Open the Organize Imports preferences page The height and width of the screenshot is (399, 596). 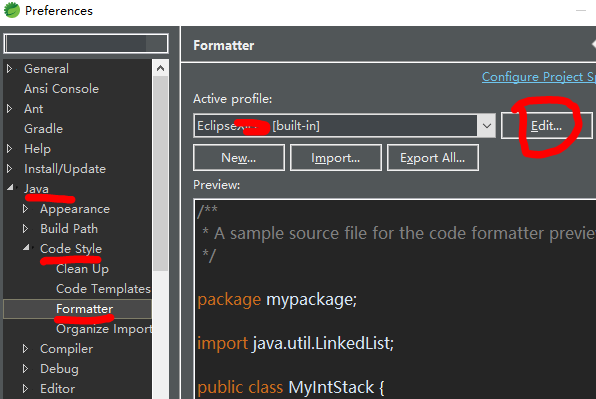coord(104,329)
